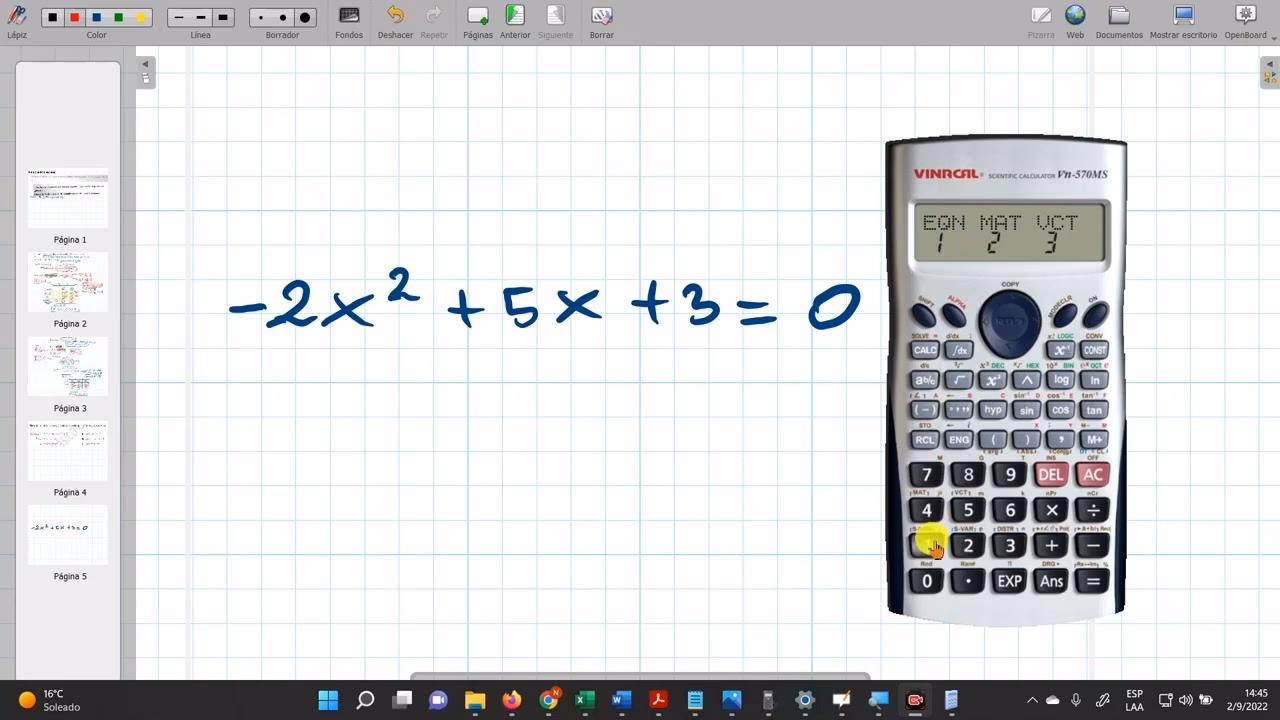Open the Página 3 thumbnail
Image resolution: width=1280 pixels, height=720 pixels.
pyautogui.click(x=67, y=366)
